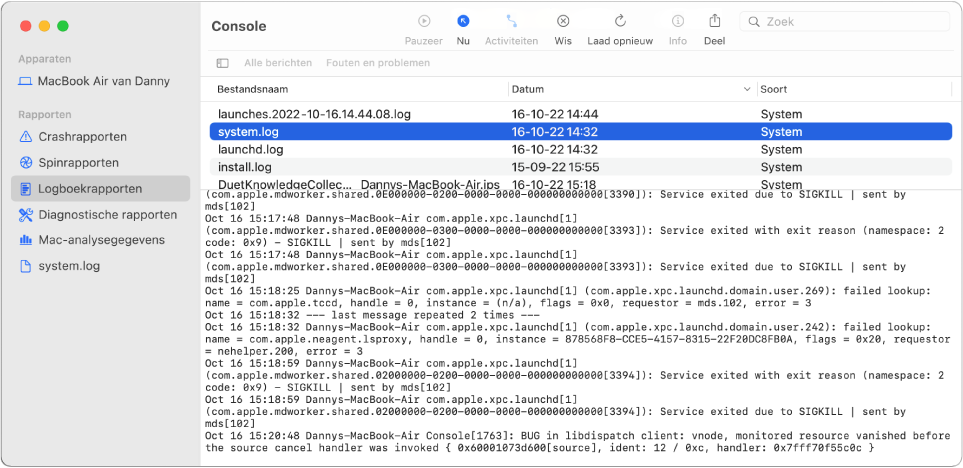Show Fouten en problemen filter
Image resolution: width=963 pixels, height=468 pixels.
[378, 63]
